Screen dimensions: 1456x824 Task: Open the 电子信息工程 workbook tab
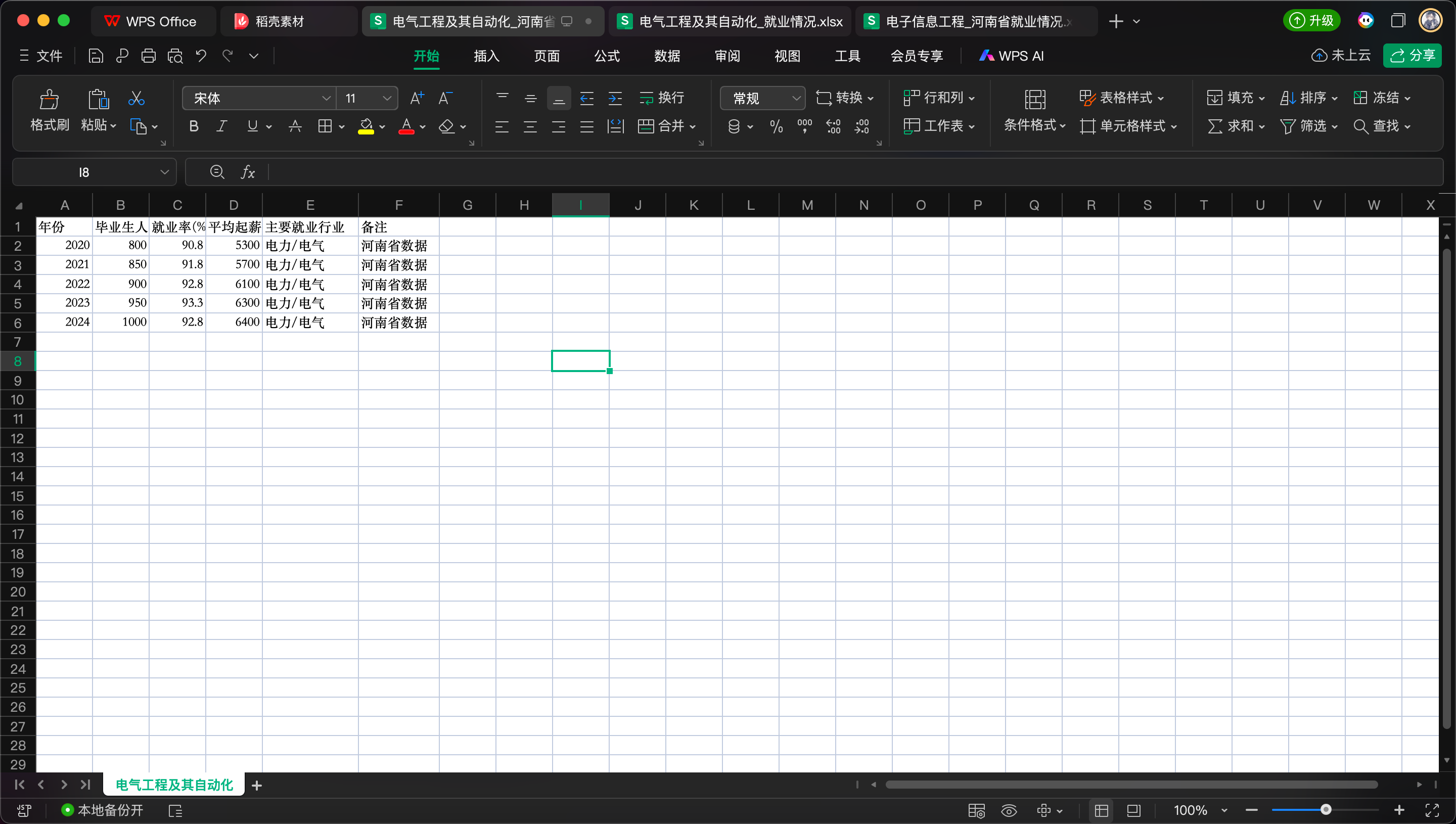pyautogui.click(x=974, y=21)
